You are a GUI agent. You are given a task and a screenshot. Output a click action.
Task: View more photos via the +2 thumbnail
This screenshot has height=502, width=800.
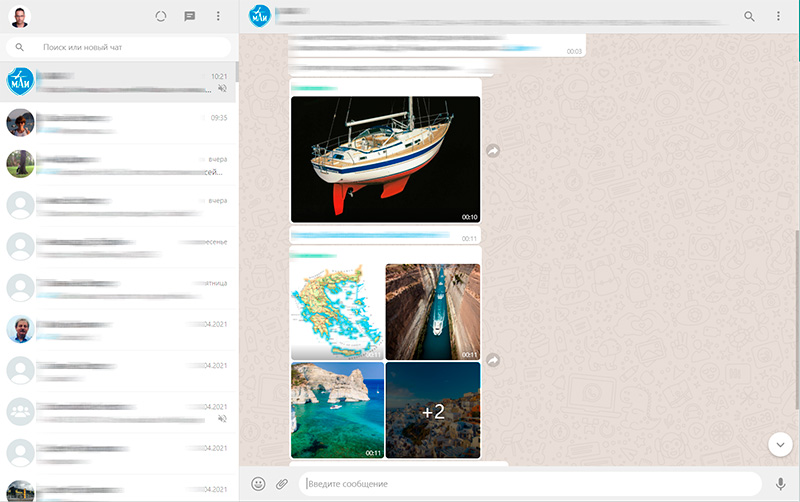[432, 410]
